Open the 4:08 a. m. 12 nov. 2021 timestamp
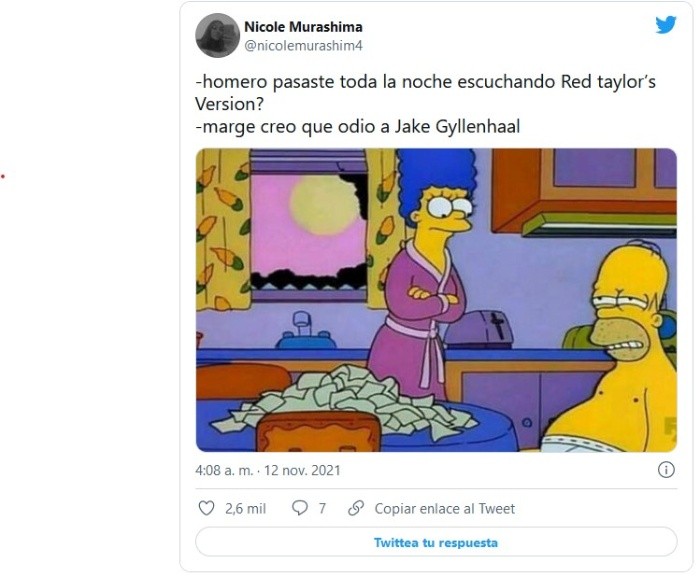 268,470
